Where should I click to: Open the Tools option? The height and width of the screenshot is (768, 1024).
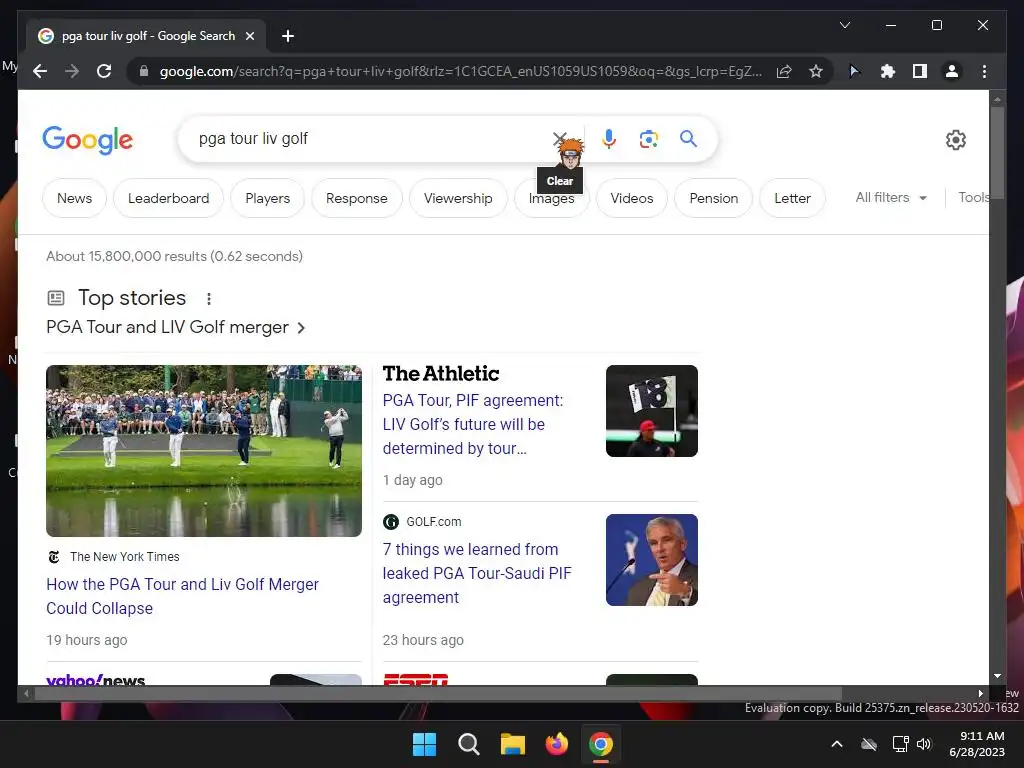[x=973, y=197]
